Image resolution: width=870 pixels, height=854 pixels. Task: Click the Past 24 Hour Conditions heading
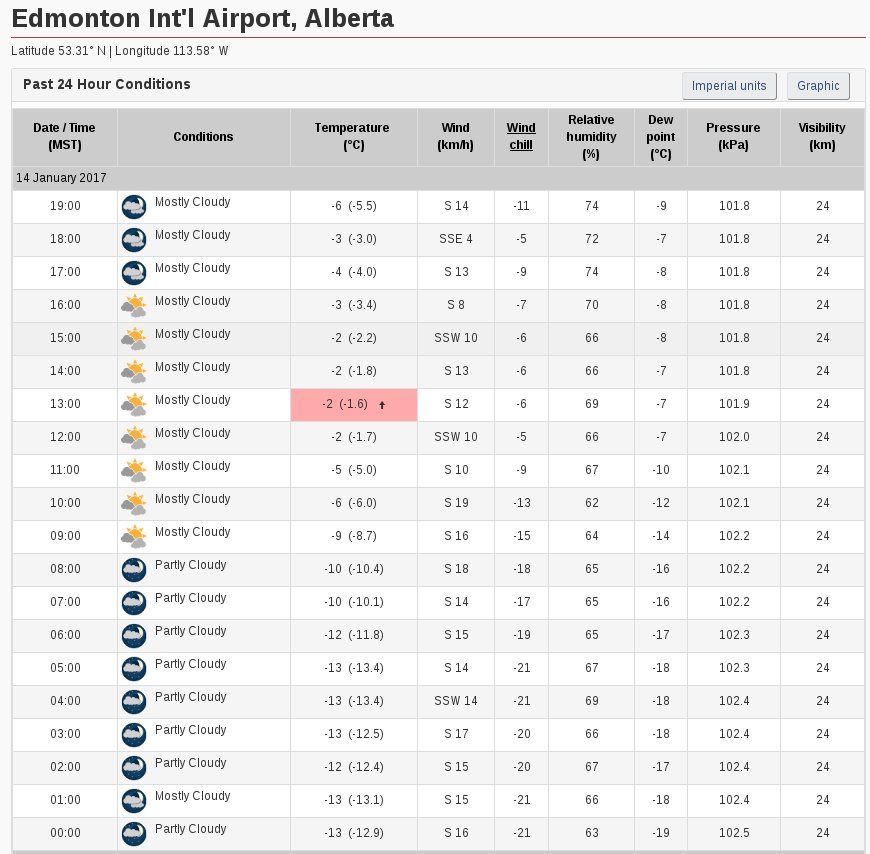pyautogui.click(x=107, y=84)
